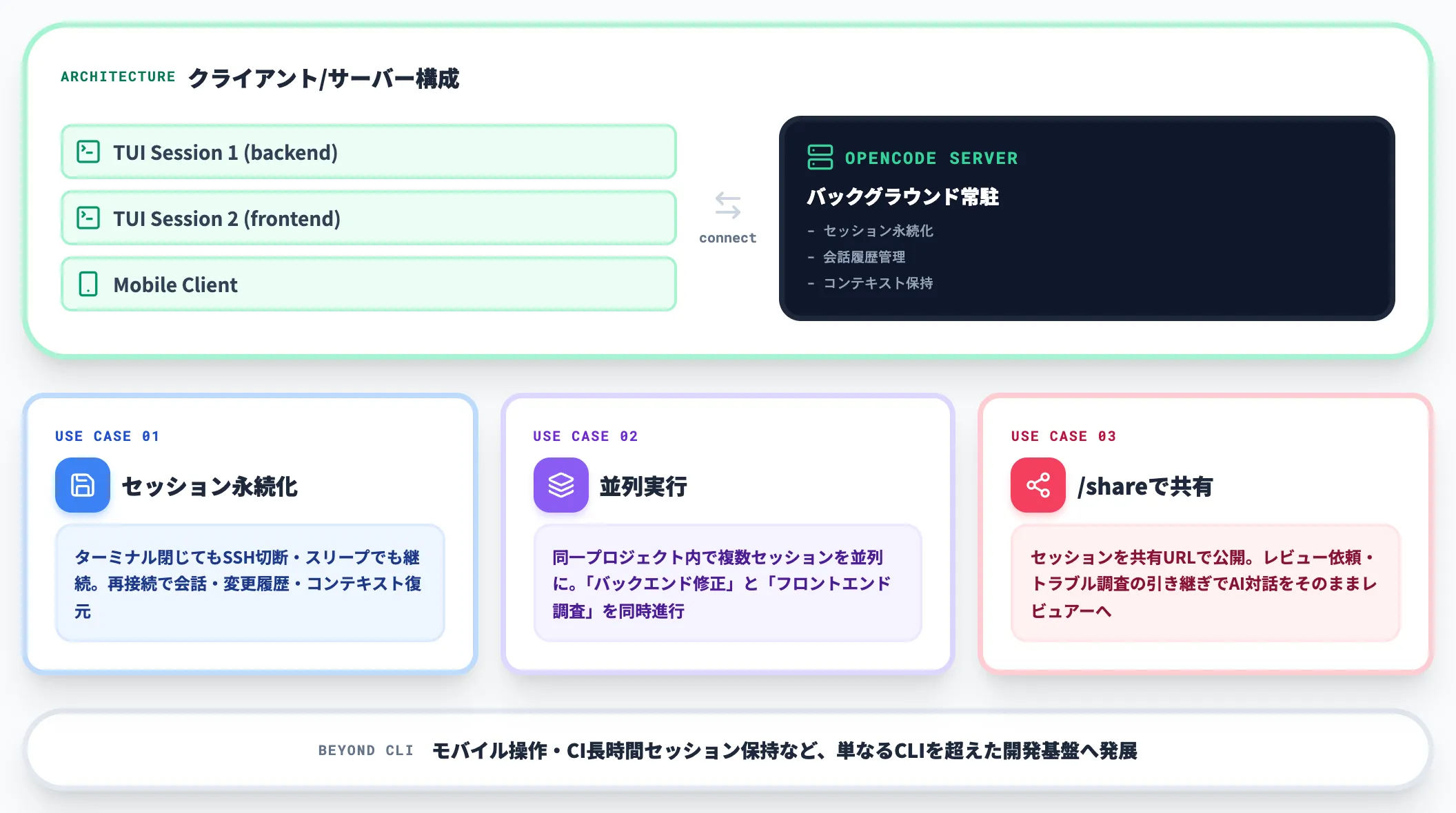Click the description starting ターミナル閉じてもSSH切断
This screenshot has height=813, width=1456.
pyautogui.click(x=250, y=584)
